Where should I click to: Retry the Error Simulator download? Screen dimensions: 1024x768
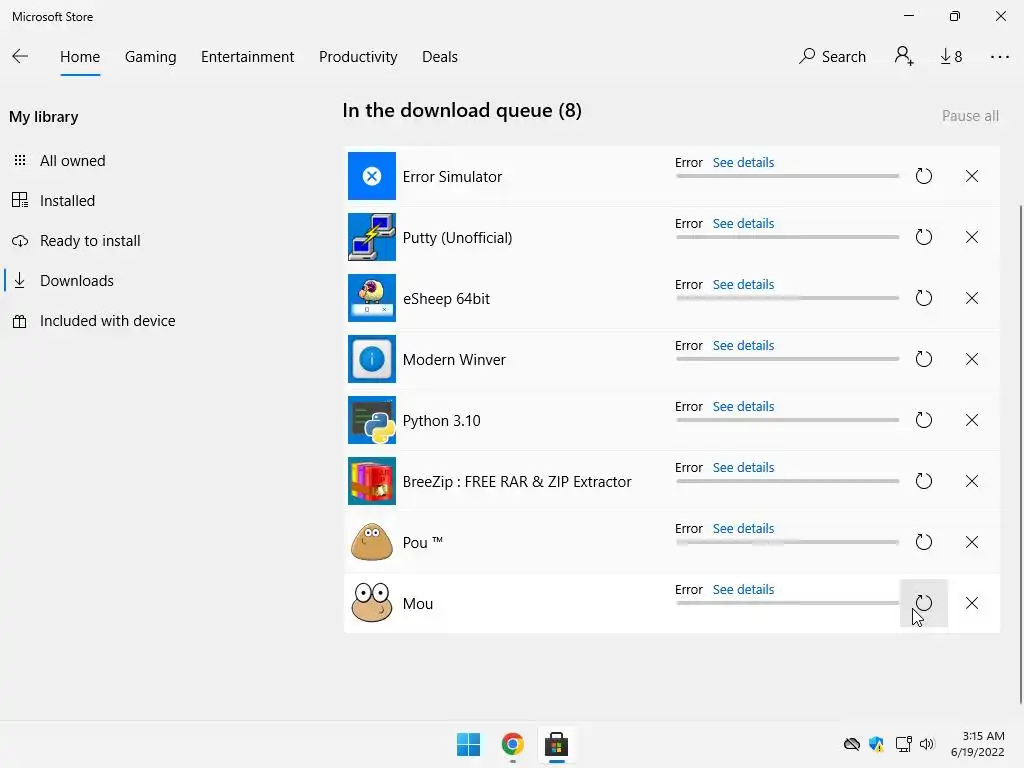pyautogui.click(x=923, y=176)
